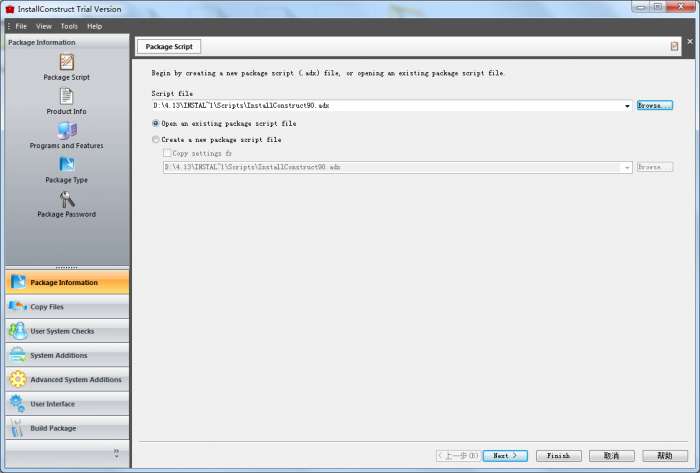Open the File menu

[21, 26]
